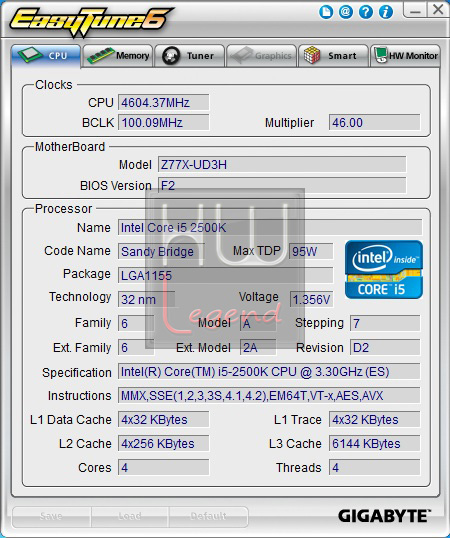Click the Multiplier value field
The height and width of the screenshot is (538, 450).
coord(374,122)
